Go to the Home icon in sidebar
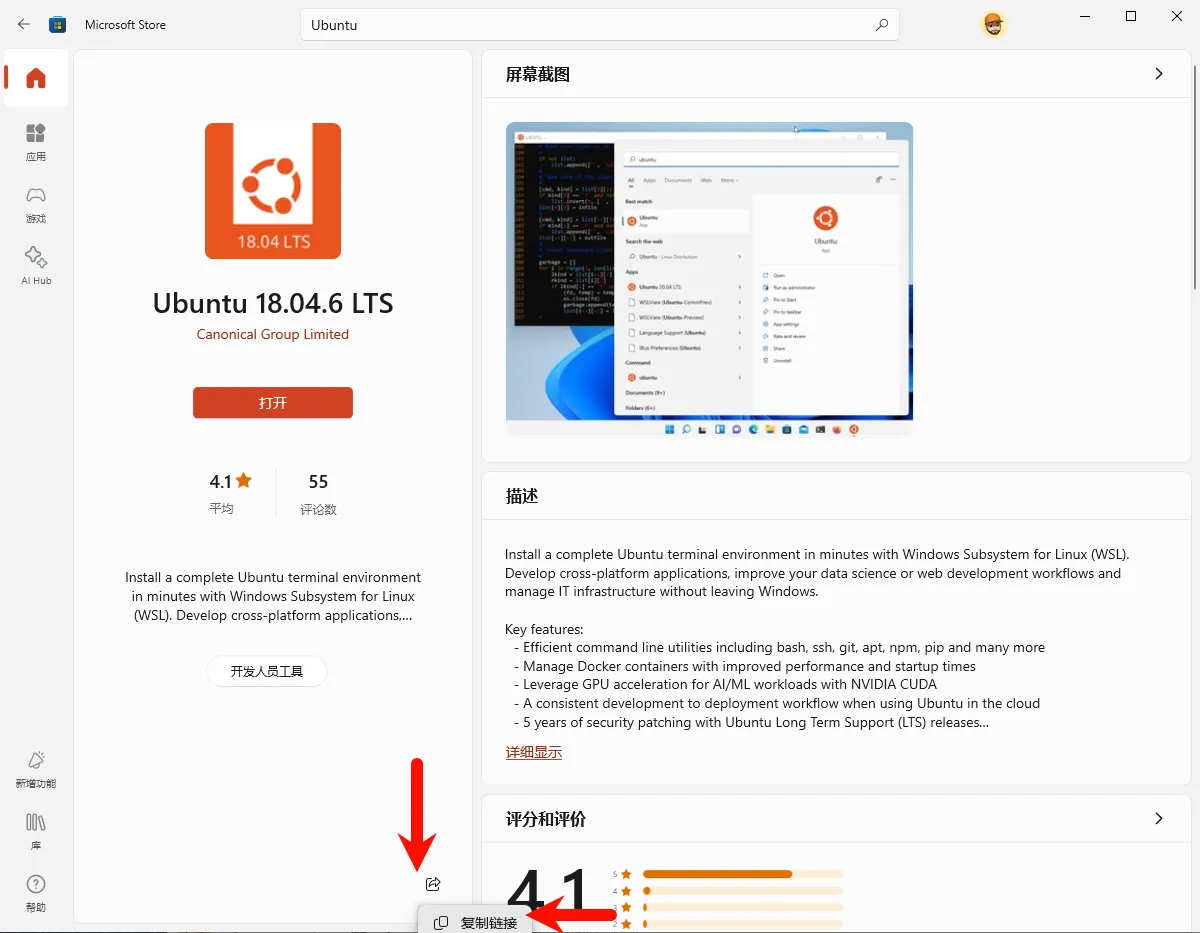This screenshot has width=1200, height=933. tap(36, 78)
